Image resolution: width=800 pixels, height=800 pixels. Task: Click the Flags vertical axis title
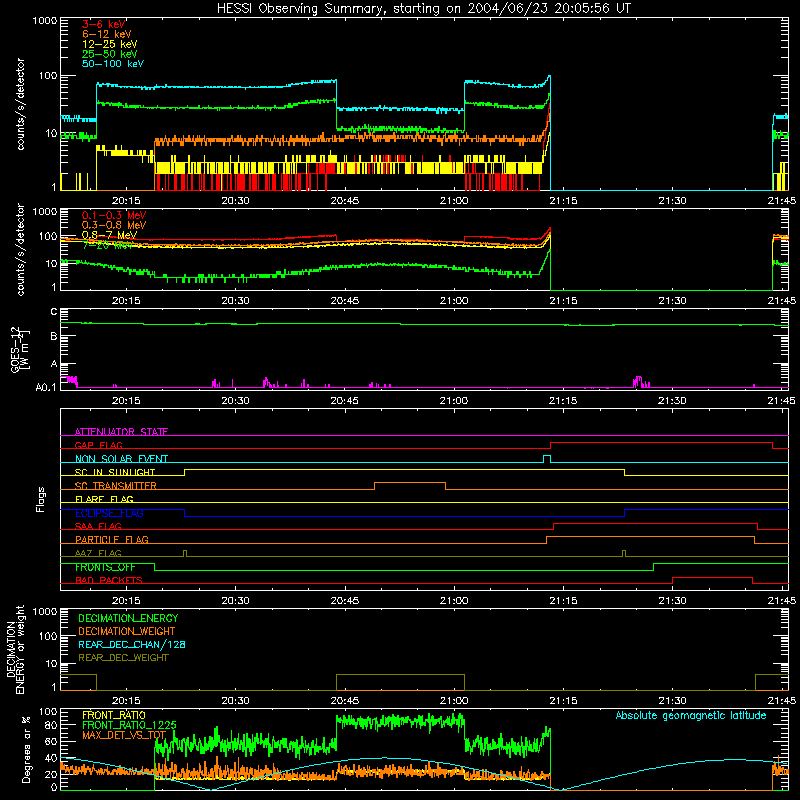pos(41,499)
